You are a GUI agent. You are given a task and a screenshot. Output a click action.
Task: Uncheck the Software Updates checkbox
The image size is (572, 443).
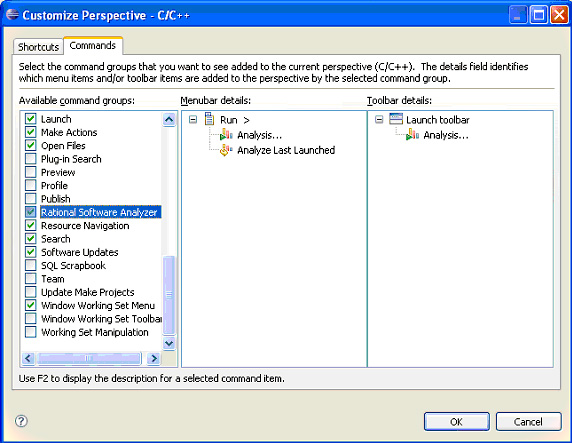31,252
